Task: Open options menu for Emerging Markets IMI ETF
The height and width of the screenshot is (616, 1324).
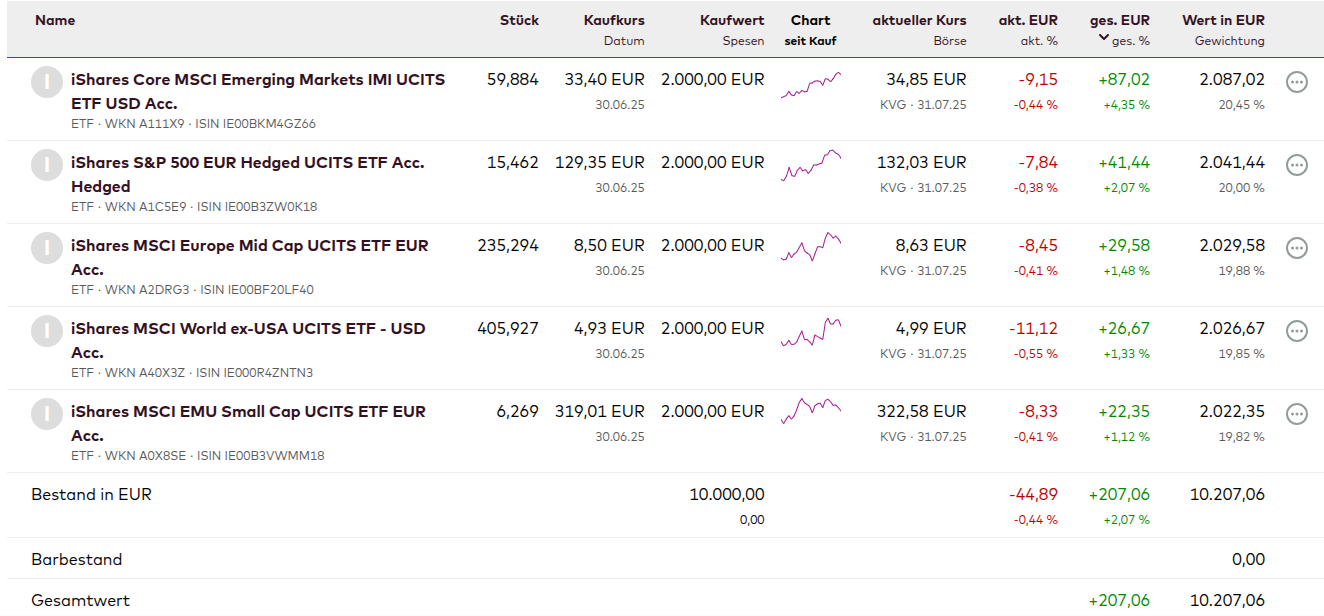Action: click(1296, 82)
